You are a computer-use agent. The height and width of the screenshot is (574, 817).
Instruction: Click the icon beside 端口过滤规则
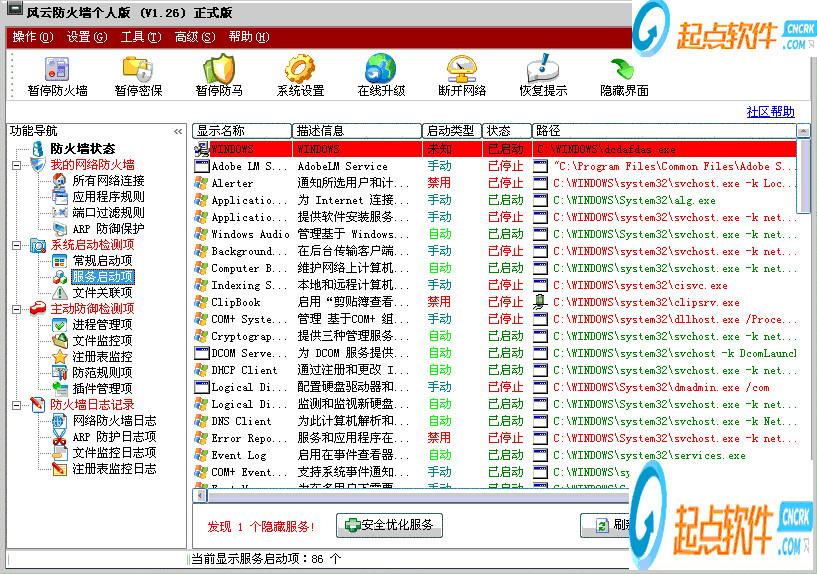[59, 213]
